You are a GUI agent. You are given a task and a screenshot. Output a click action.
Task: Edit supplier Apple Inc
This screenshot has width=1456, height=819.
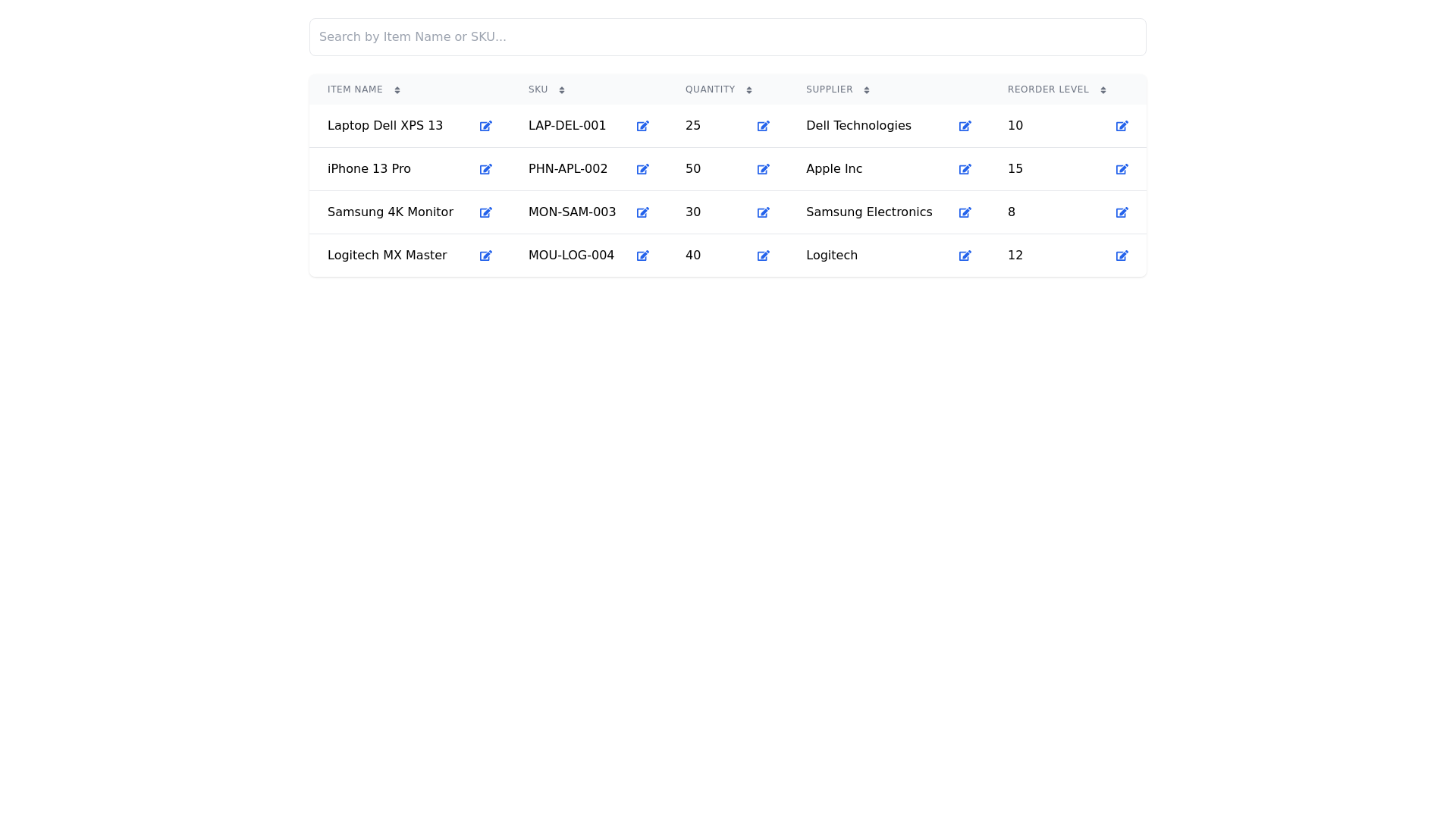click(x=965, y=169)
